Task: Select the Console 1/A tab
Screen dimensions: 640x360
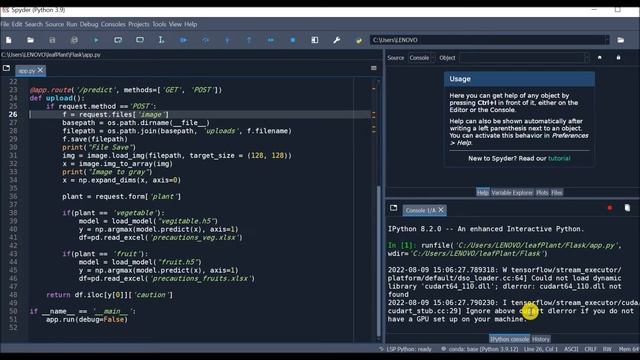Action: pos(420,210)
